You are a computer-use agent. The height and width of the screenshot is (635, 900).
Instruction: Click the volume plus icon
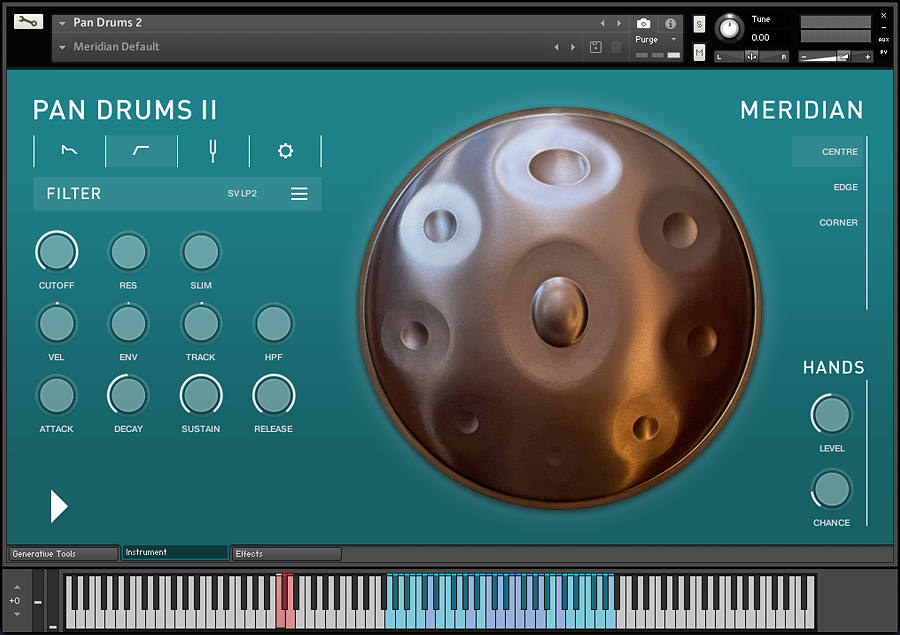tap(867, 57)
